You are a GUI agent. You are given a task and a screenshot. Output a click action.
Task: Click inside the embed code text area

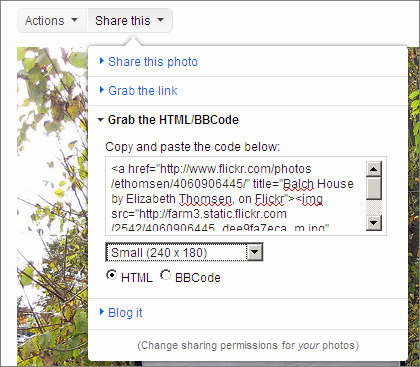click(236, 196)
